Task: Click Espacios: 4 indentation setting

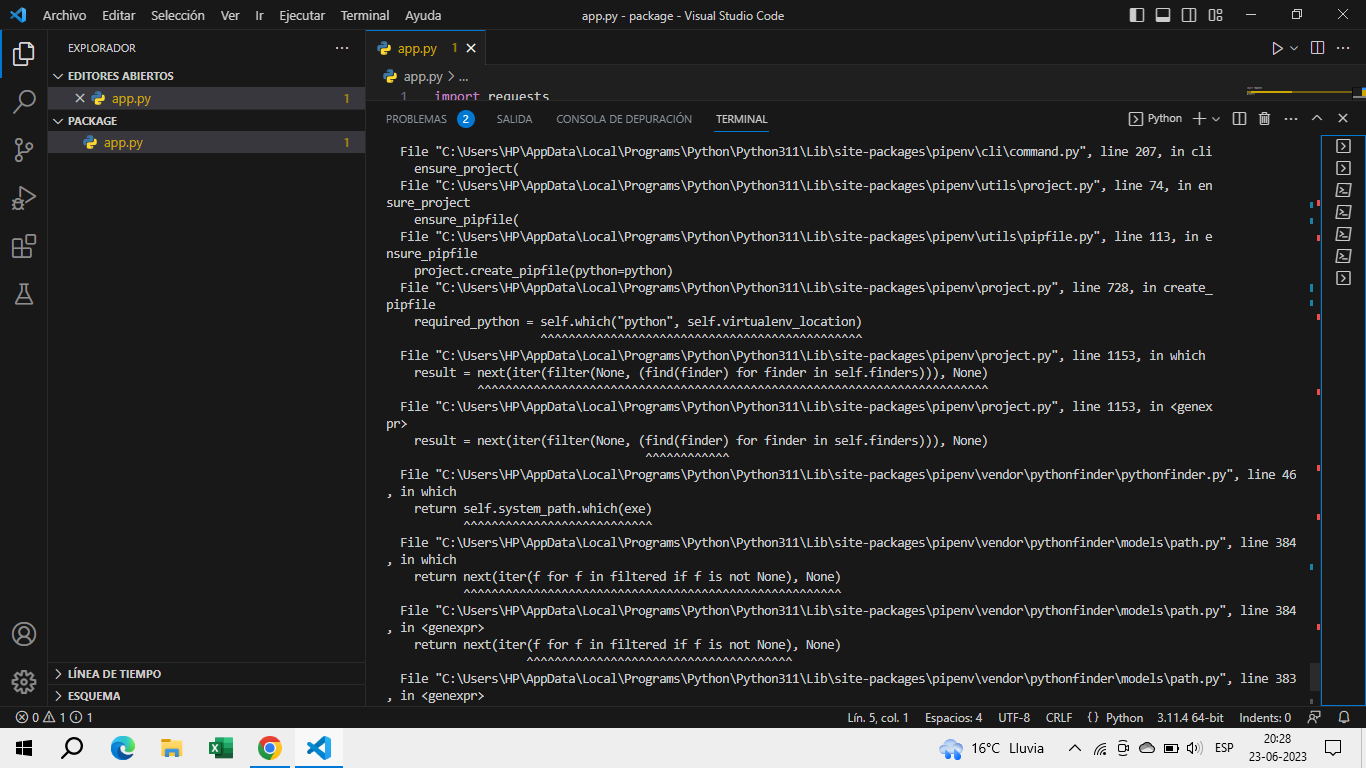Action: coord(953,717)
